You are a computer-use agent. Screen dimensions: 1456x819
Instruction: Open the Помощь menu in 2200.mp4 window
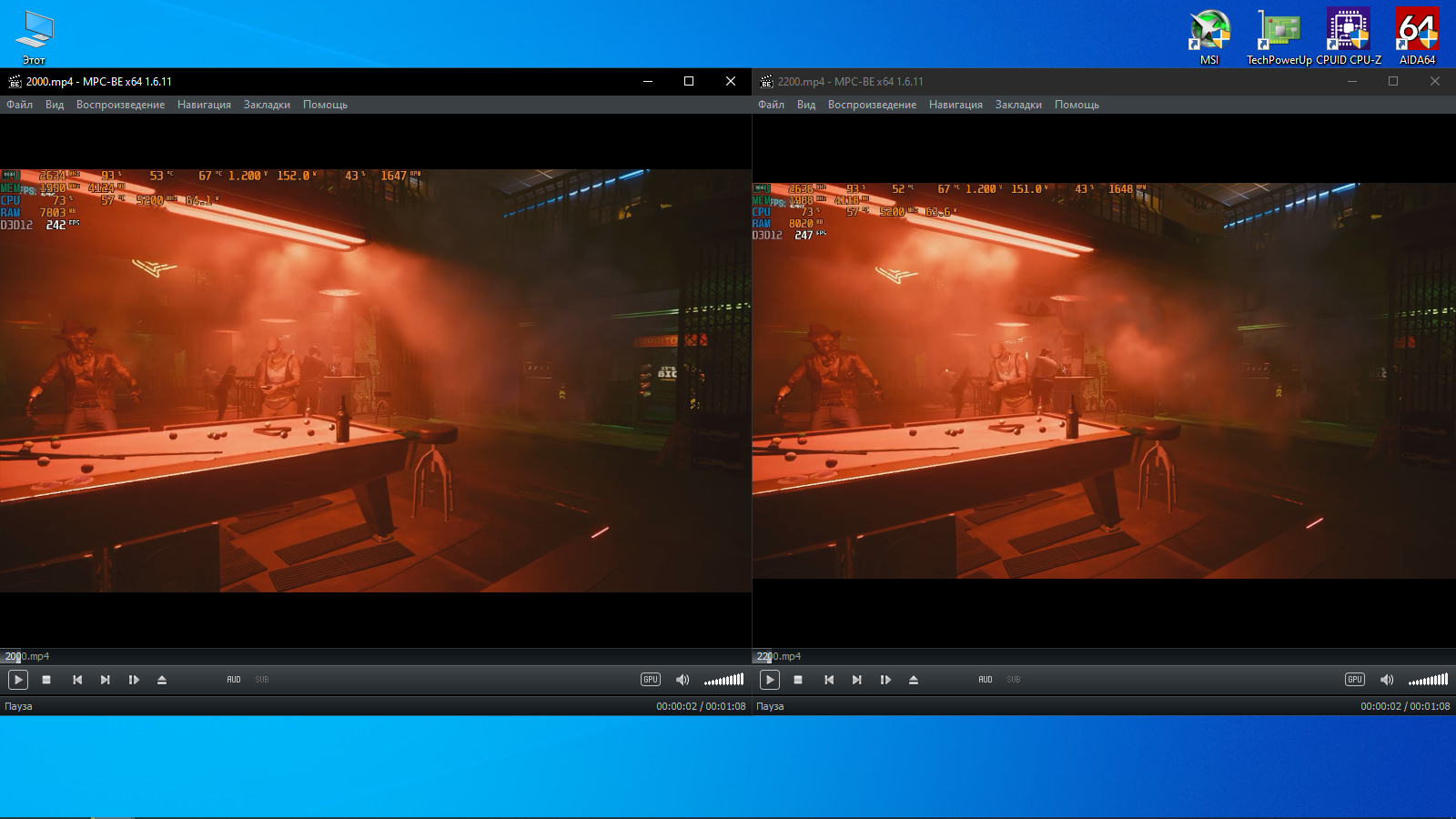click(1077, 105)
